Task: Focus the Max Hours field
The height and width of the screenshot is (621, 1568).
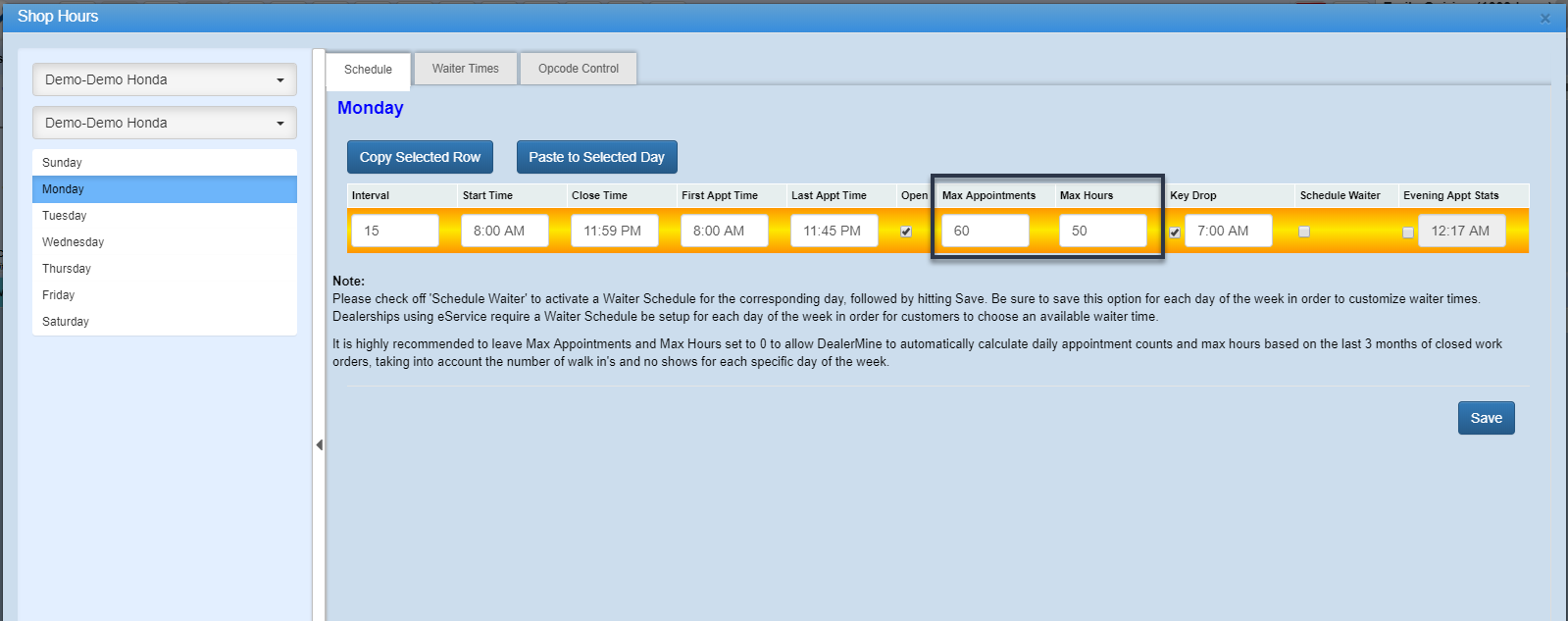Action: (1102, 231)
